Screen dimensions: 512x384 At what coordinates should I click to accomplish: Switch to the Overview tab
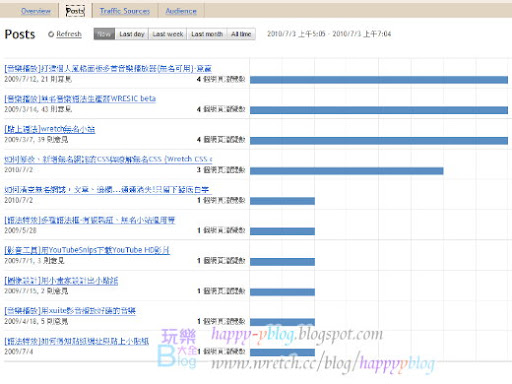pyautogui.click(x=36, y=11)
